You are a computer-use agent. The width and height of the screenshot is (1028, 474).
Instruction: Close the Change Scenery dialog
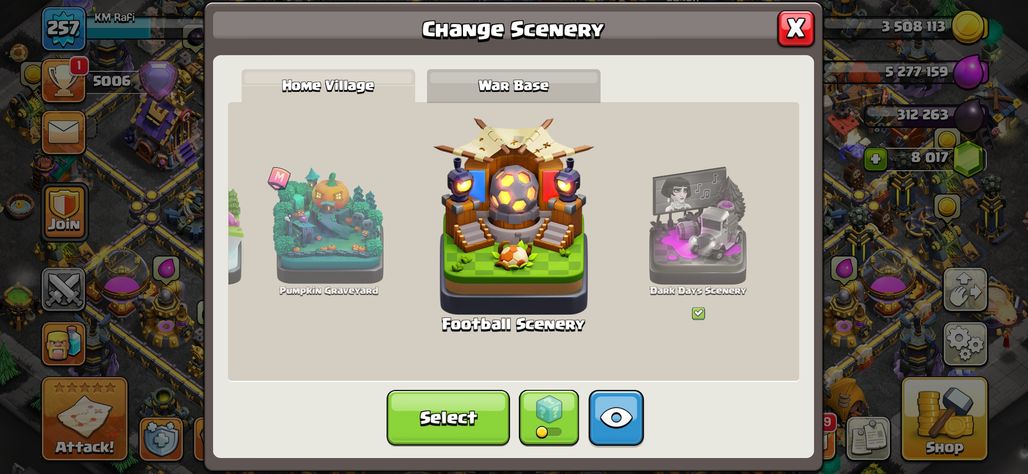tap(795, 28)
